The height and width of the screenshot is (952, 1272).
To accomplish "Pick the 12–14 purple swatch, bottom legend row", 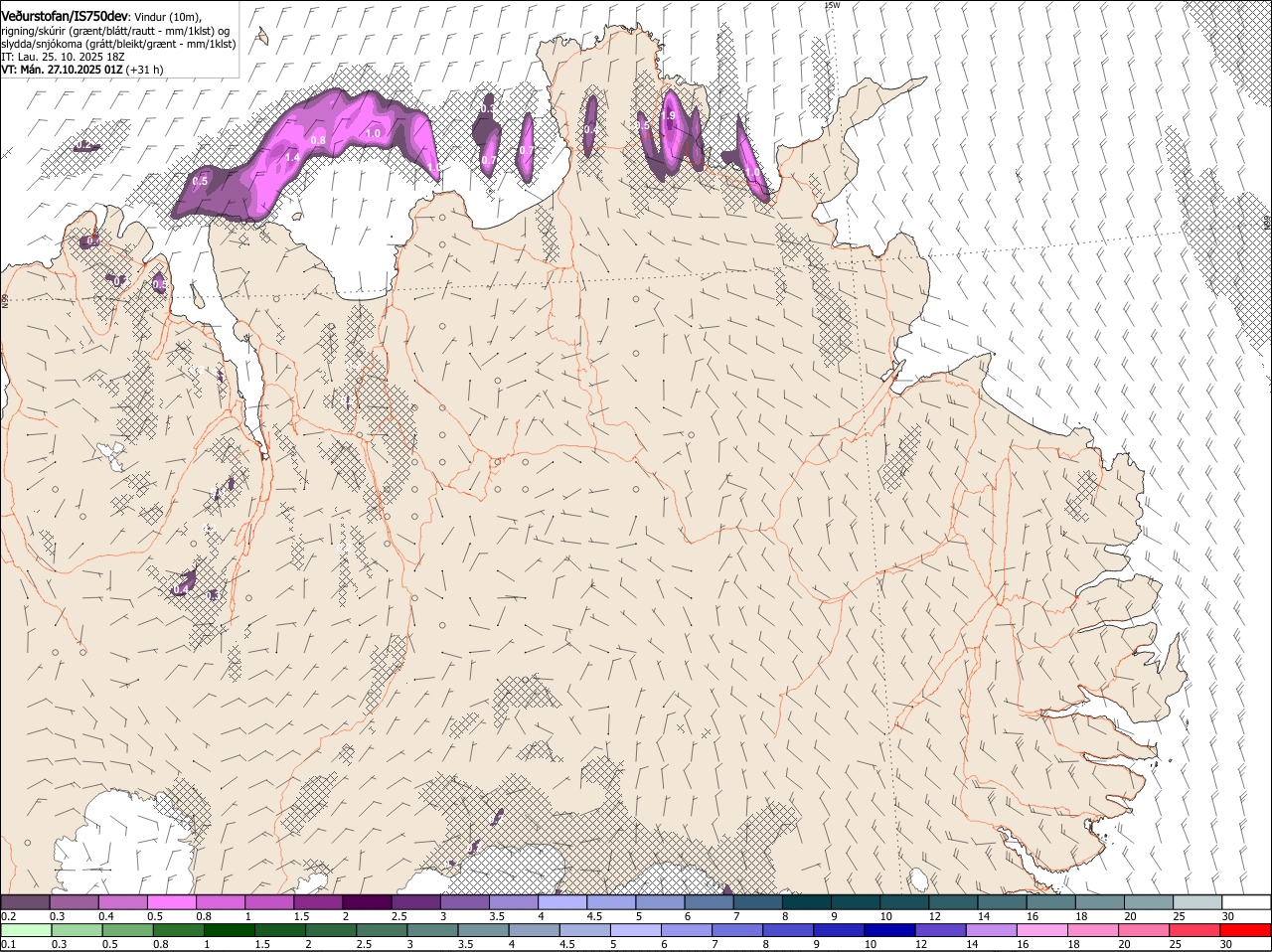I will [x=941, y=930].
